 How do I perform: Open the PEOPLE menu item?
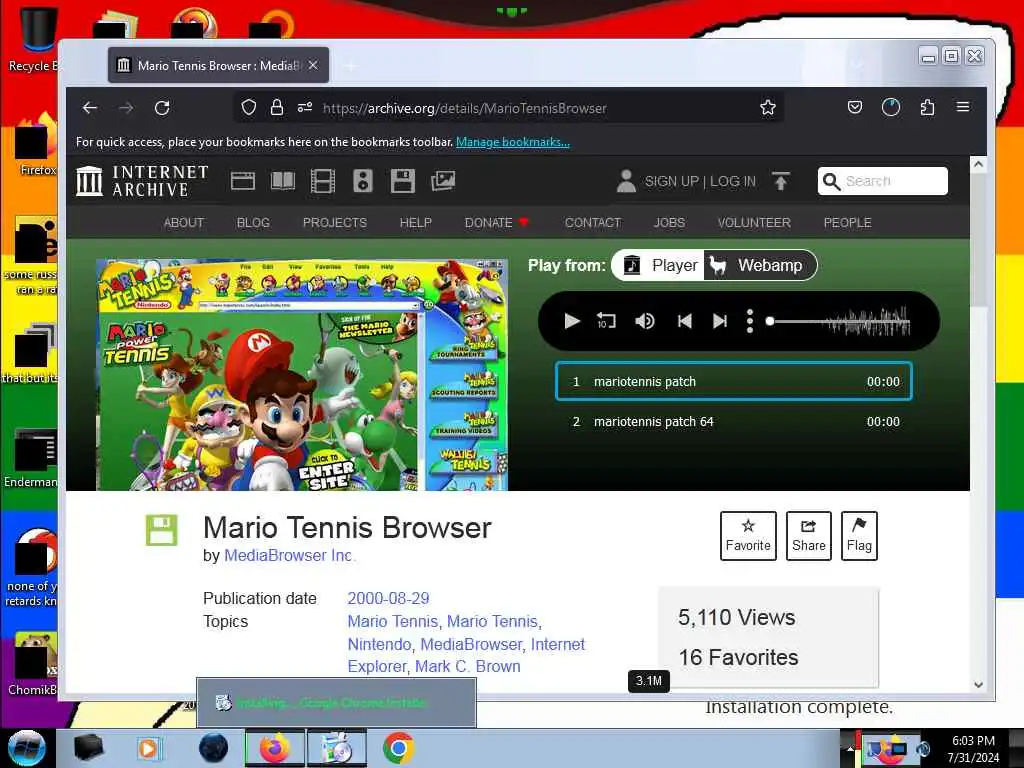pos(848,223)
